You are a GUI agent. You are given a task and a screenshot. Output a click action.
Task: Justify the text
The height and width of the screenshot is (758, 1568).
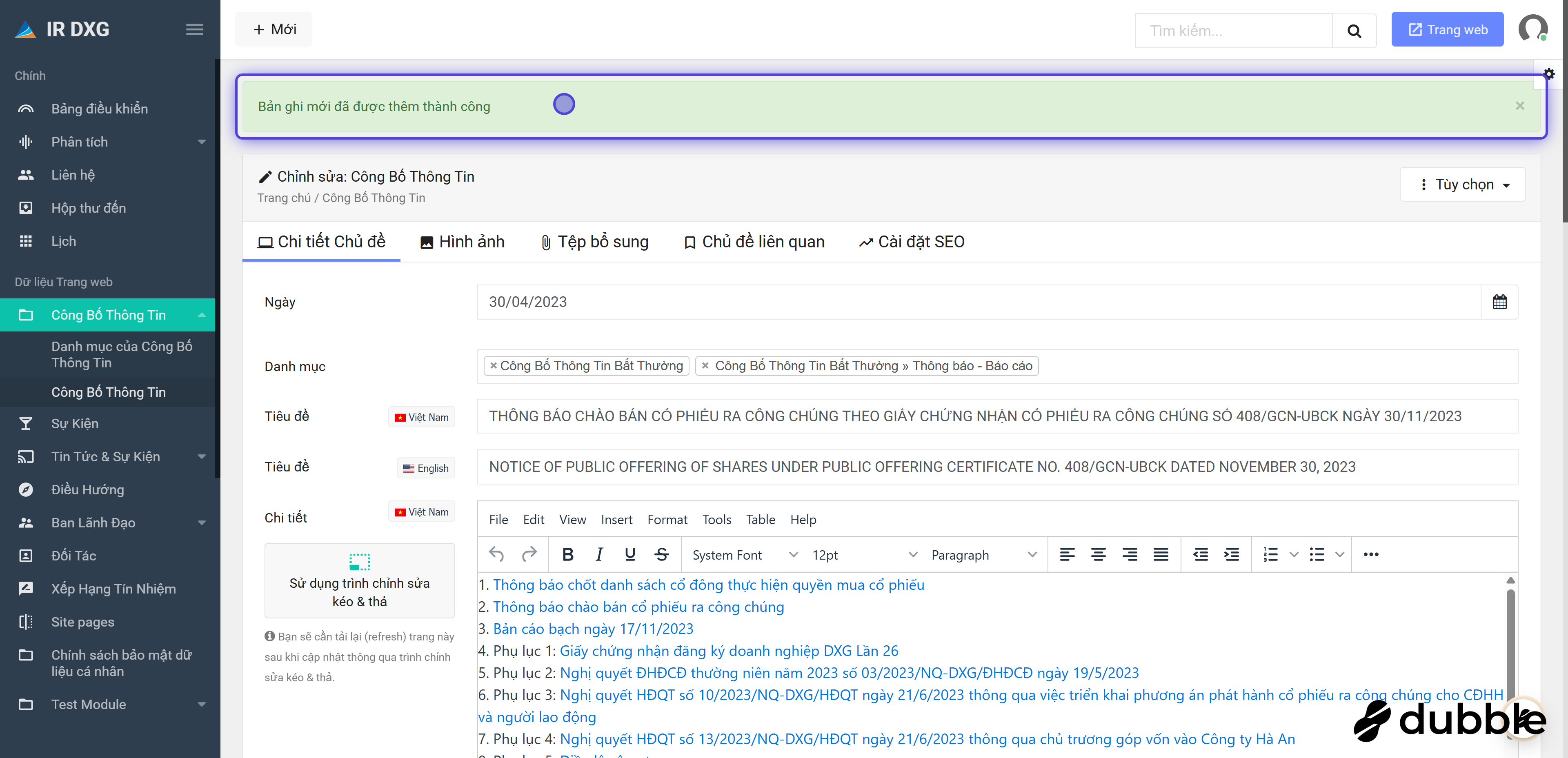[1161, 554]
